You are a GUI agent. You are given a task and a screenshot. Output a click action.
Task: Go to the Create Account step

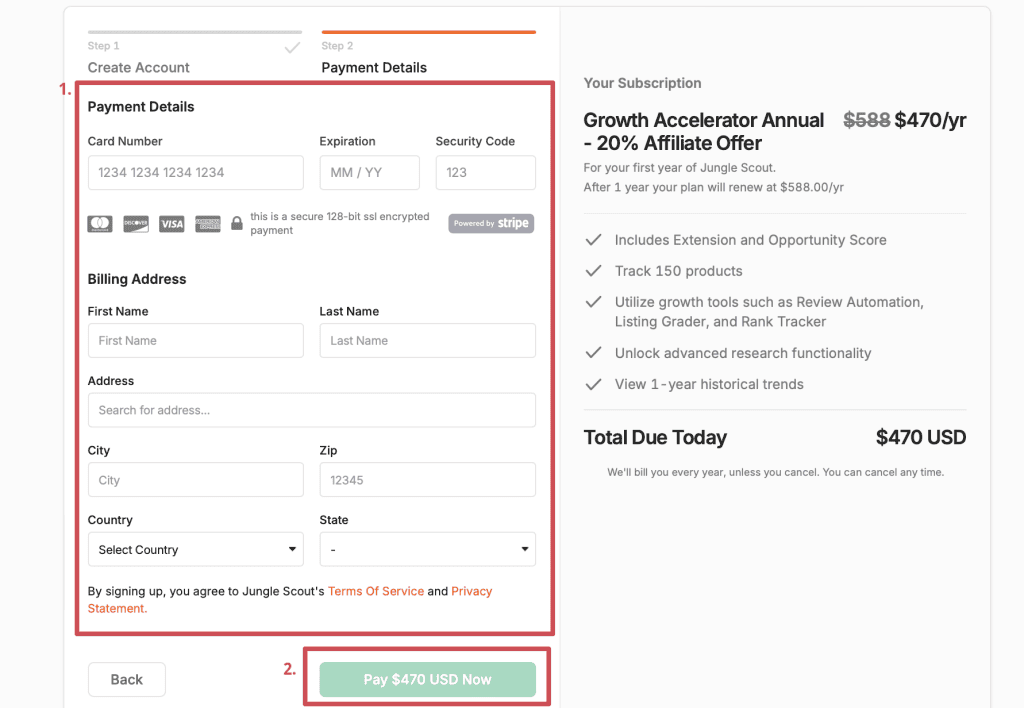point(138,67)
